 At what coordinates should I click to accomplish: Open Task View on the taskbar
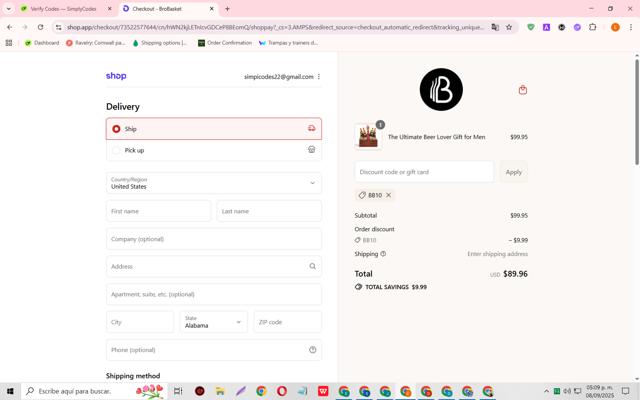point(178,391)
